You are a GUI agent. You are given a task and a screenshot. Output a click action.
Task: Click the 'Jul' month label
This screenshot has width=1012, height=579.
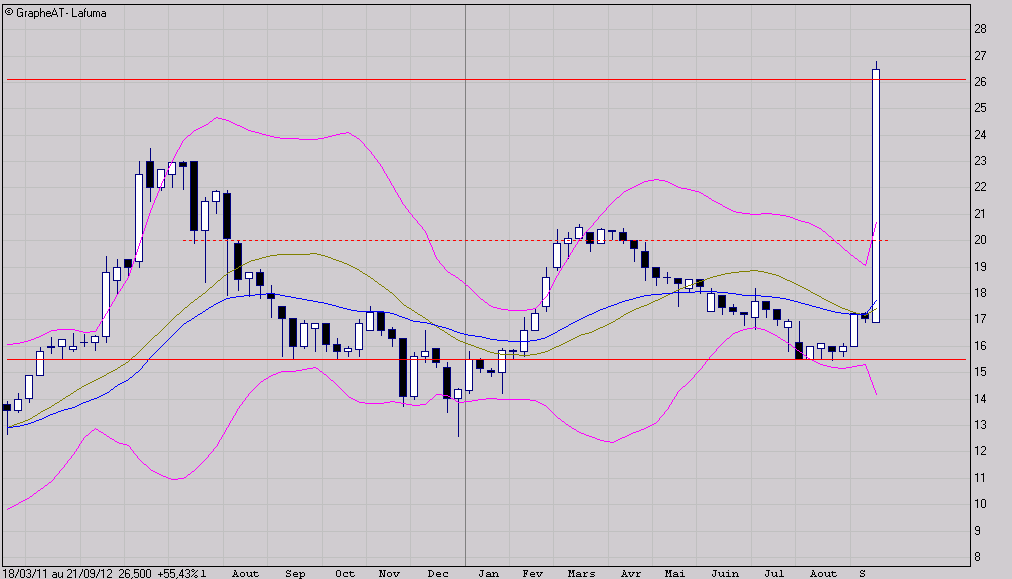(x=774, y=573)
